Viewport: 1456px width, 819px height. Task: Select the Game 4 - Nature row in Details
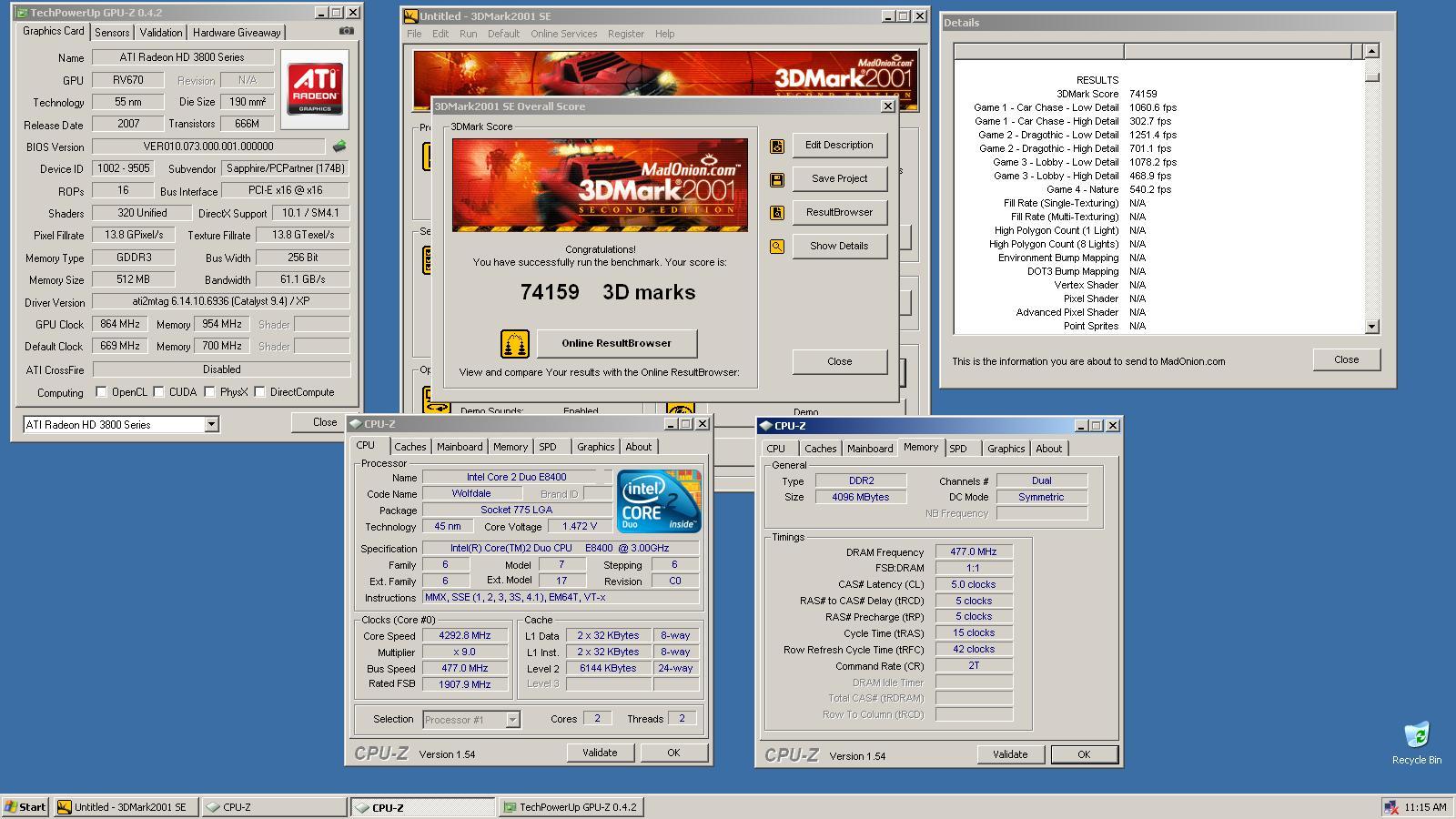point(1158,189)
